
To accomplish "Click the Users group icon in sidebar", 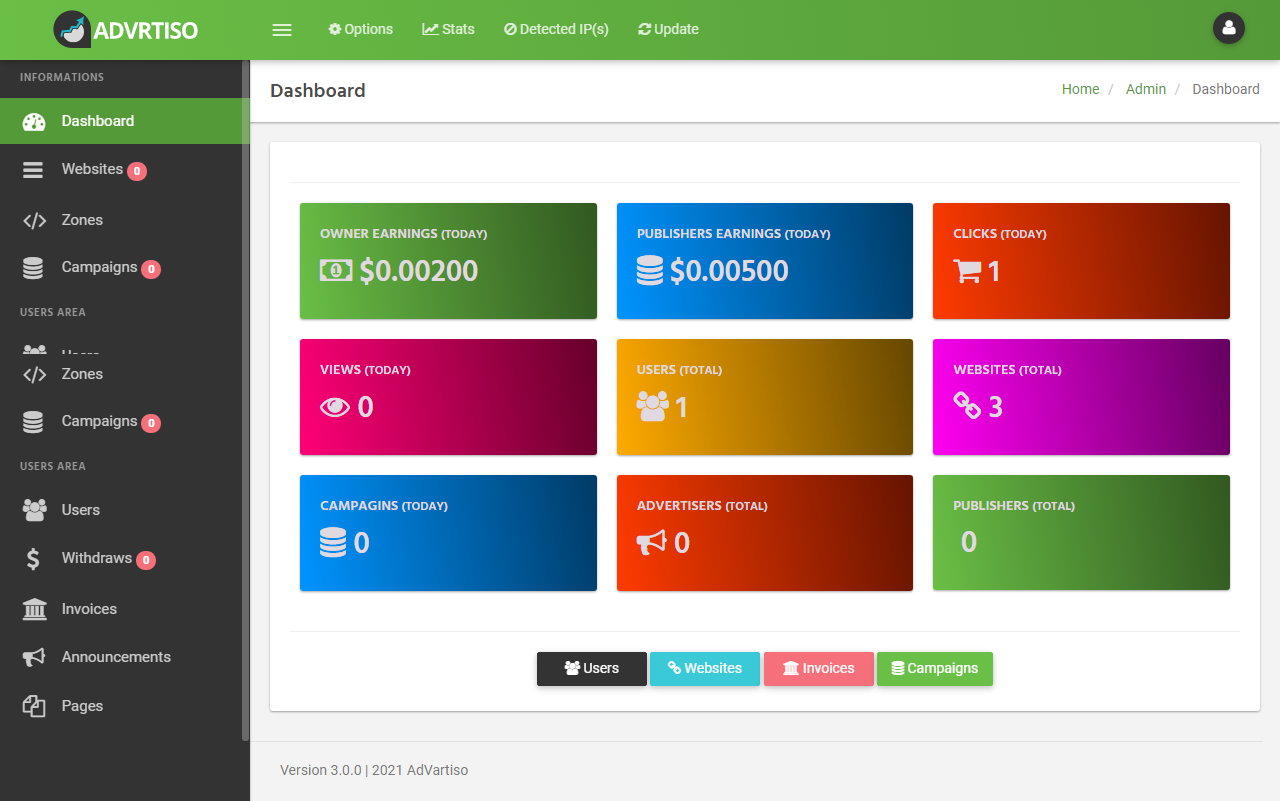I will pos(33,510).
